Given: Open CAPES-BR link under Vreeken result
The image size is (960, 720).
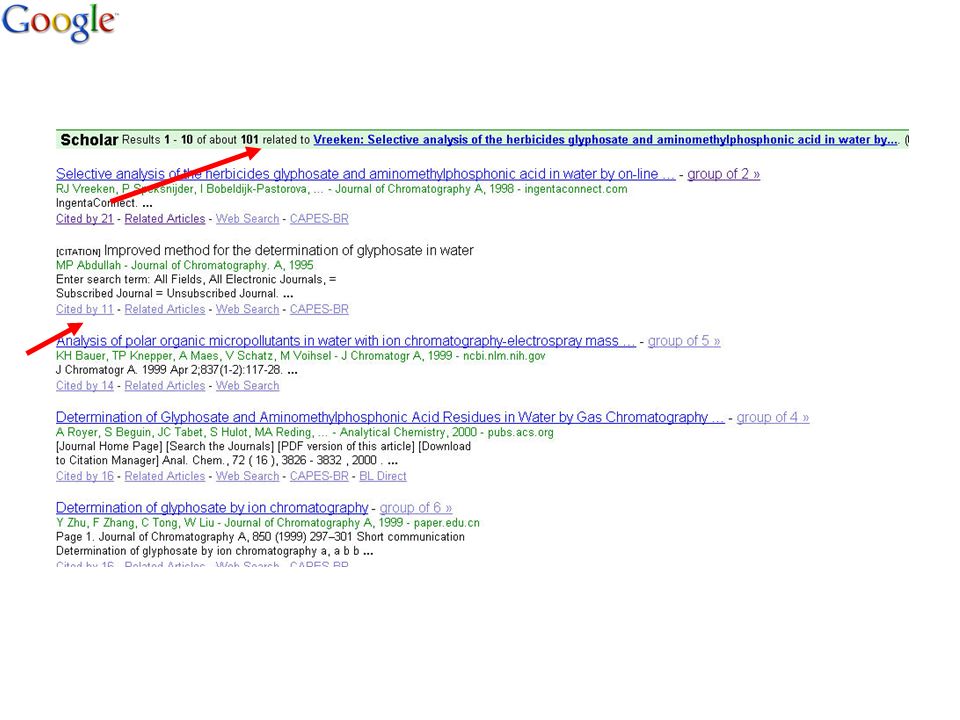Looking at the screenshot, I should coord(319,219).
